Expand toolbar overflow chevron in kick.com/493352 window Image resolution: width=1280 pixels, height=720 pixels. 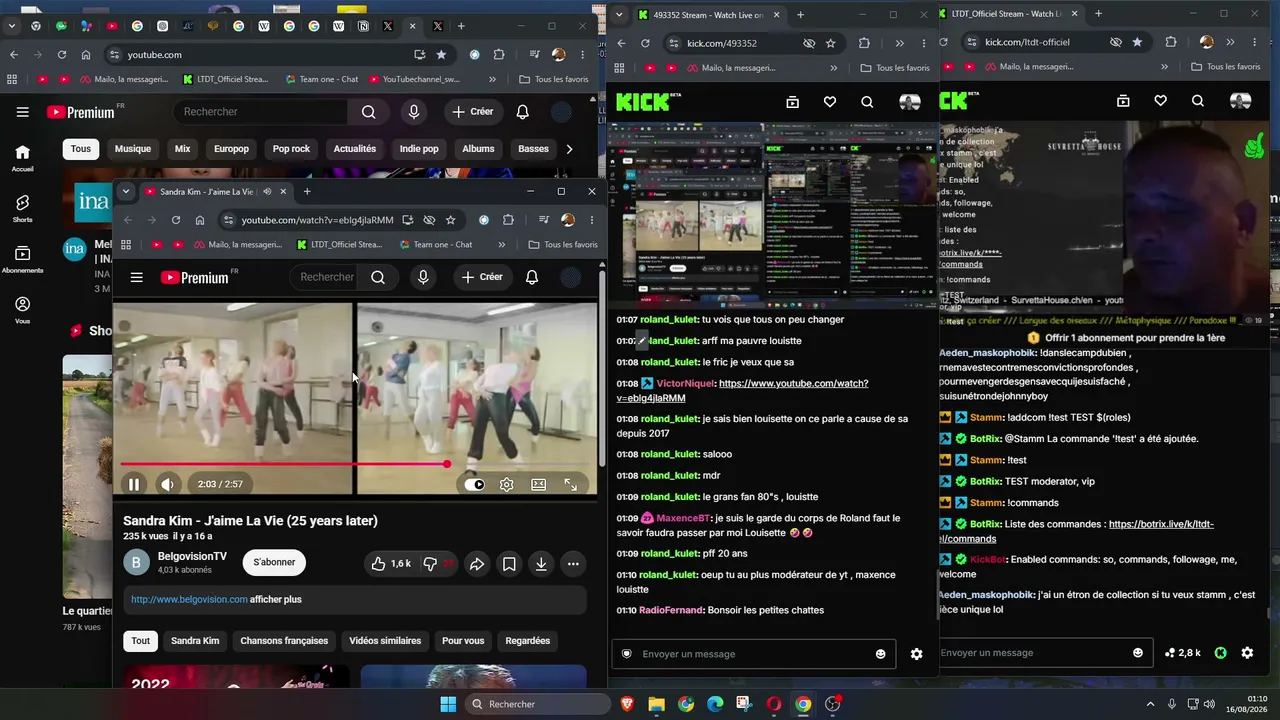[x=899, y=43]
